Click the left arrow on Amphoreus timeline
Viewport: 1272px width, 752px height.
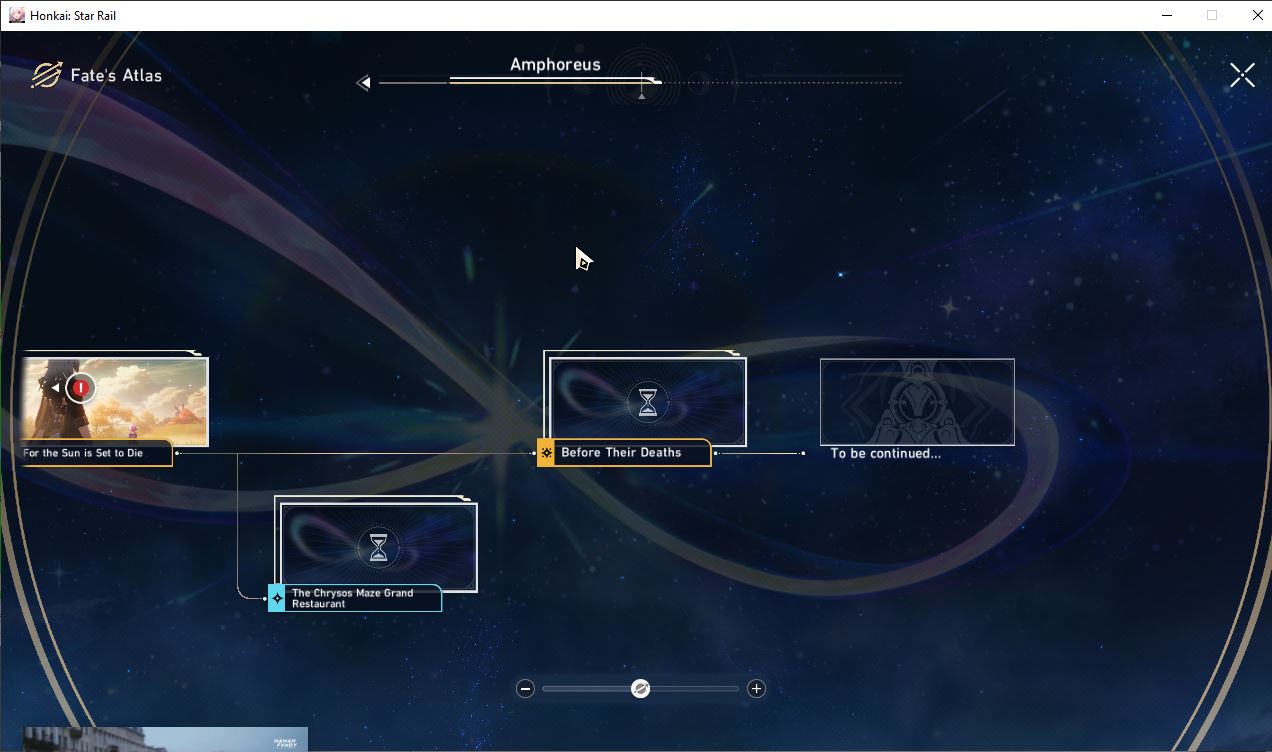click(x=364, y=83)
